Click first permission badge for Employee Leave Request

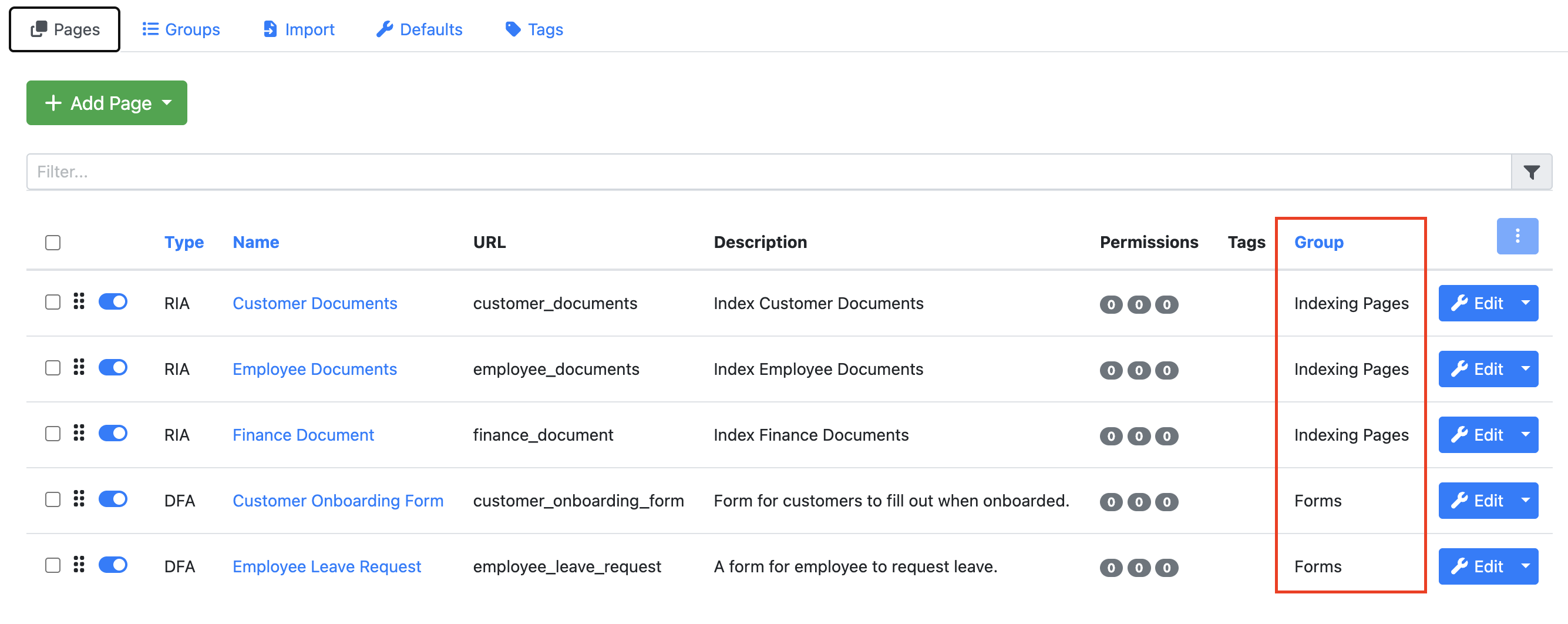pyautogui.click(x=1111, y=568)
